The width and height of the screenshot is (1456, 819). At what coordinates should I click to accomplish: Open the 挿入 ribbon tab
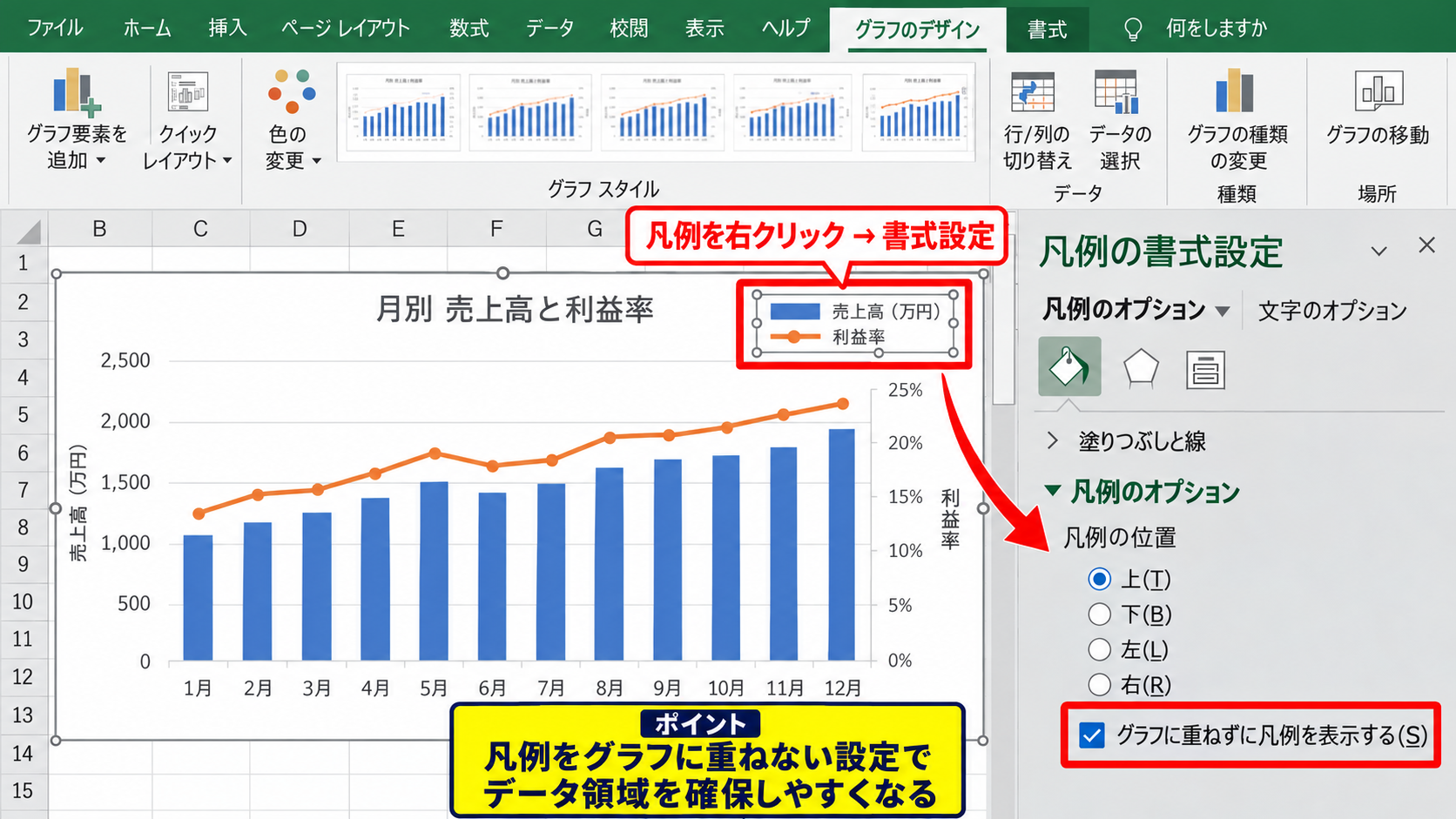227,28
